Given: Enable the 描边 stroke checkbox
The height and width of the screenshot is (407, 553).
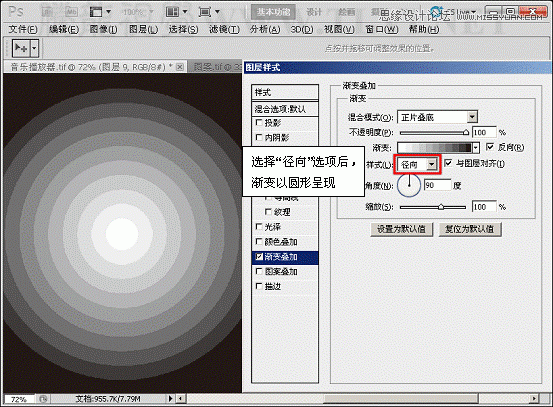Looking at the screenshot, I should [259, 286].
